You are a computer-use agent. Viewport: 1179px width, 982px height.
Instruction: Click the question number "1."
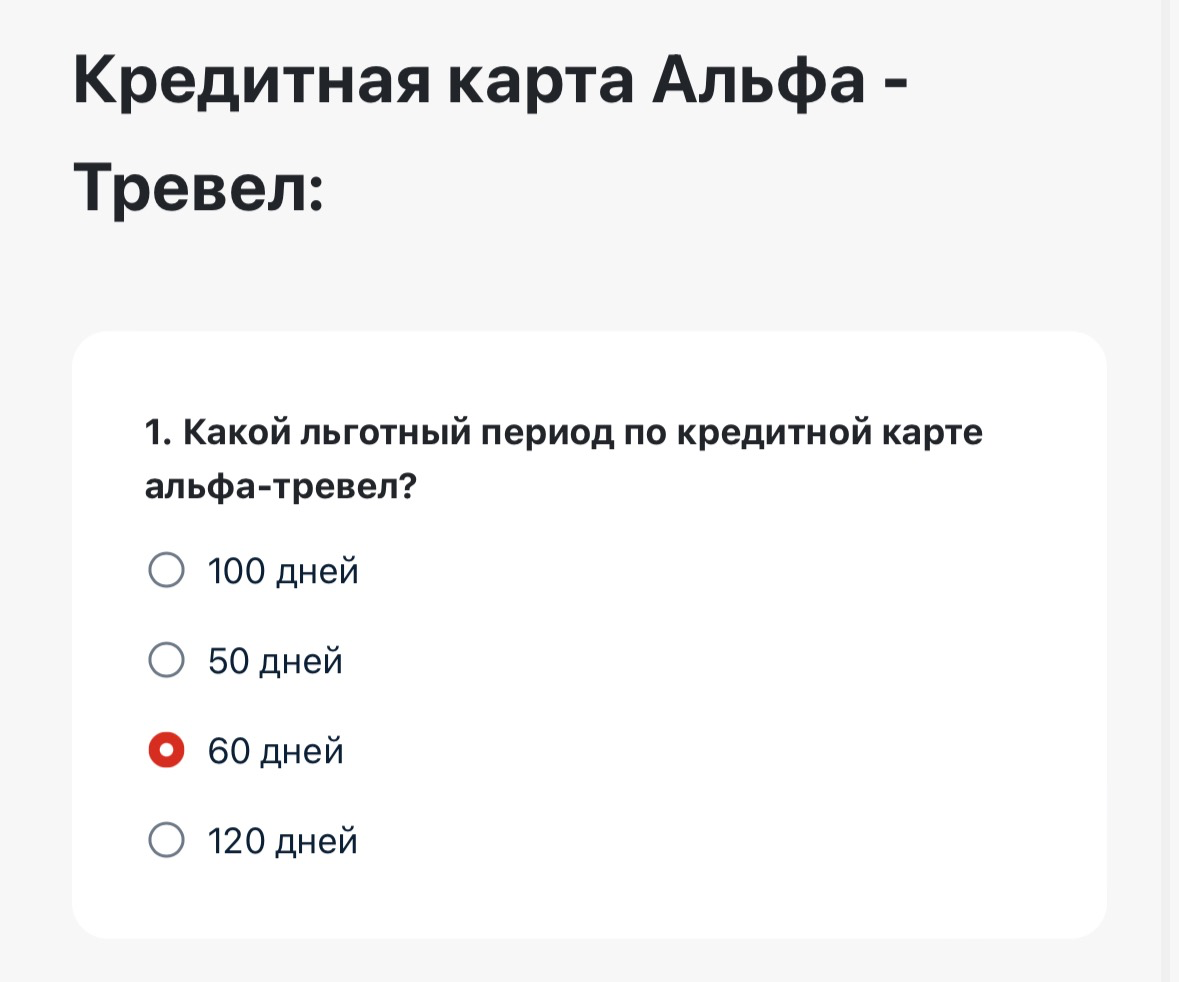(x=159, y=435)
